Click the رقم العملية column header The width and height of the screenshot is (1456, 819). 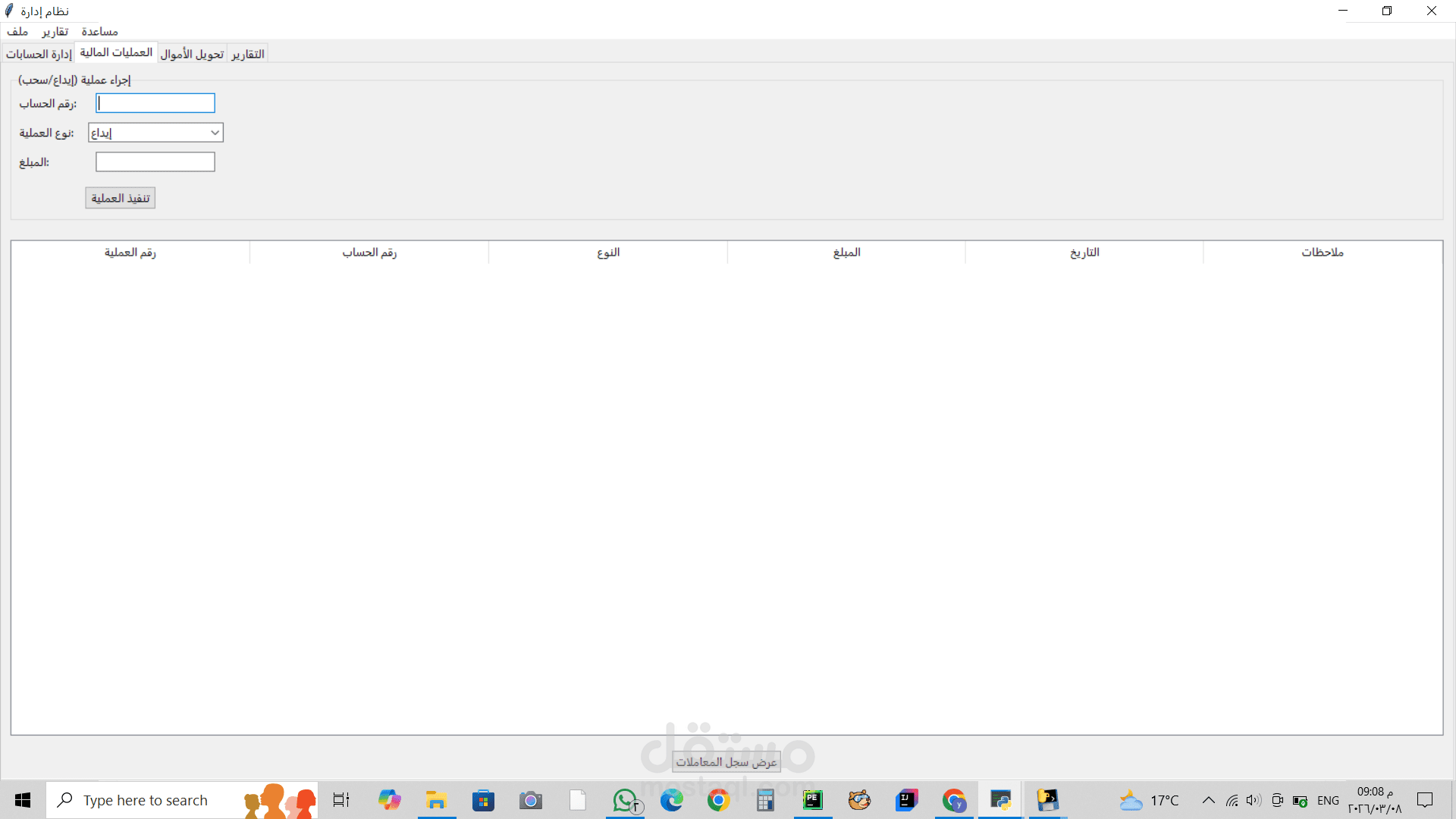pyautogui.click(x=130, y=253)
